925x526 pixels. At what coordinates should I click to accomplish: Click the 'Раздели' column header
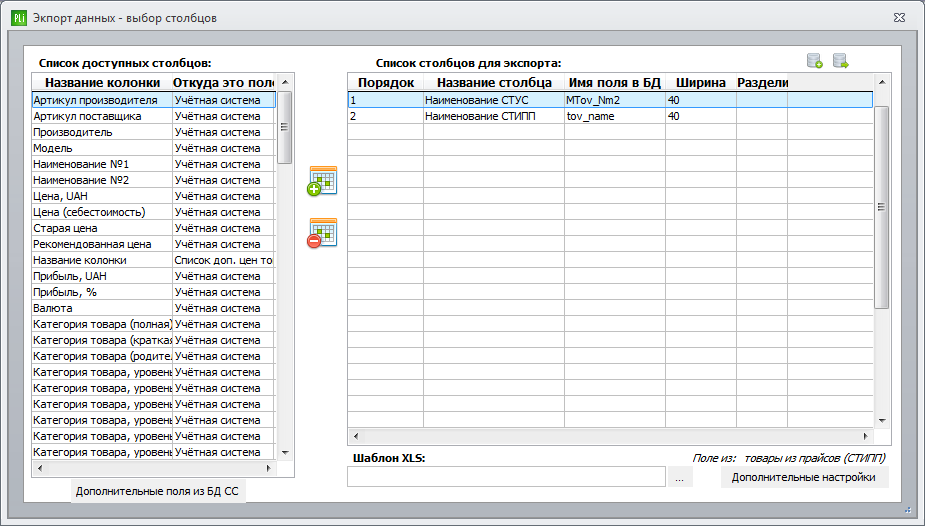click(x=762, y=83)
